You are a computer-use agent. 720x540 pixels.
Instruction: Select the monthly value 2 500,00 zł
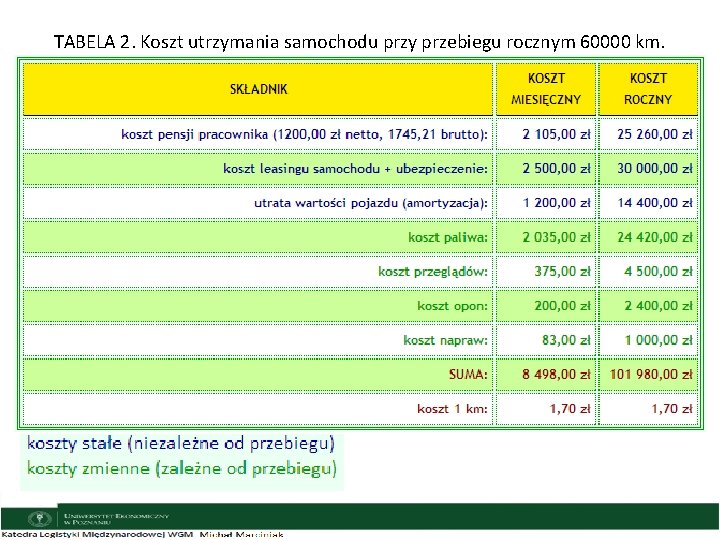tap(556, 169)
